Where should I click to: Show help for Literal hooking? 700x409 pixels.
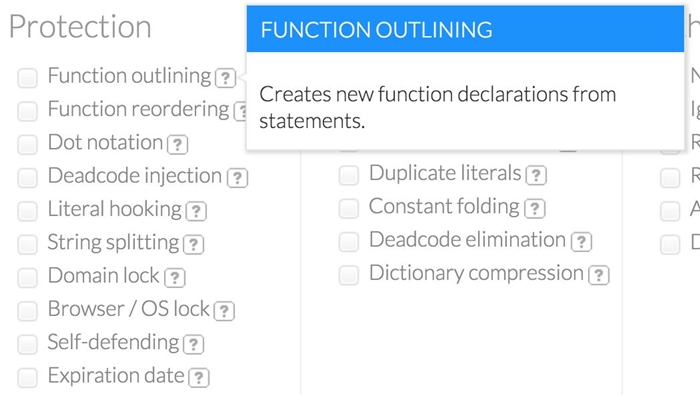(196, 211)
